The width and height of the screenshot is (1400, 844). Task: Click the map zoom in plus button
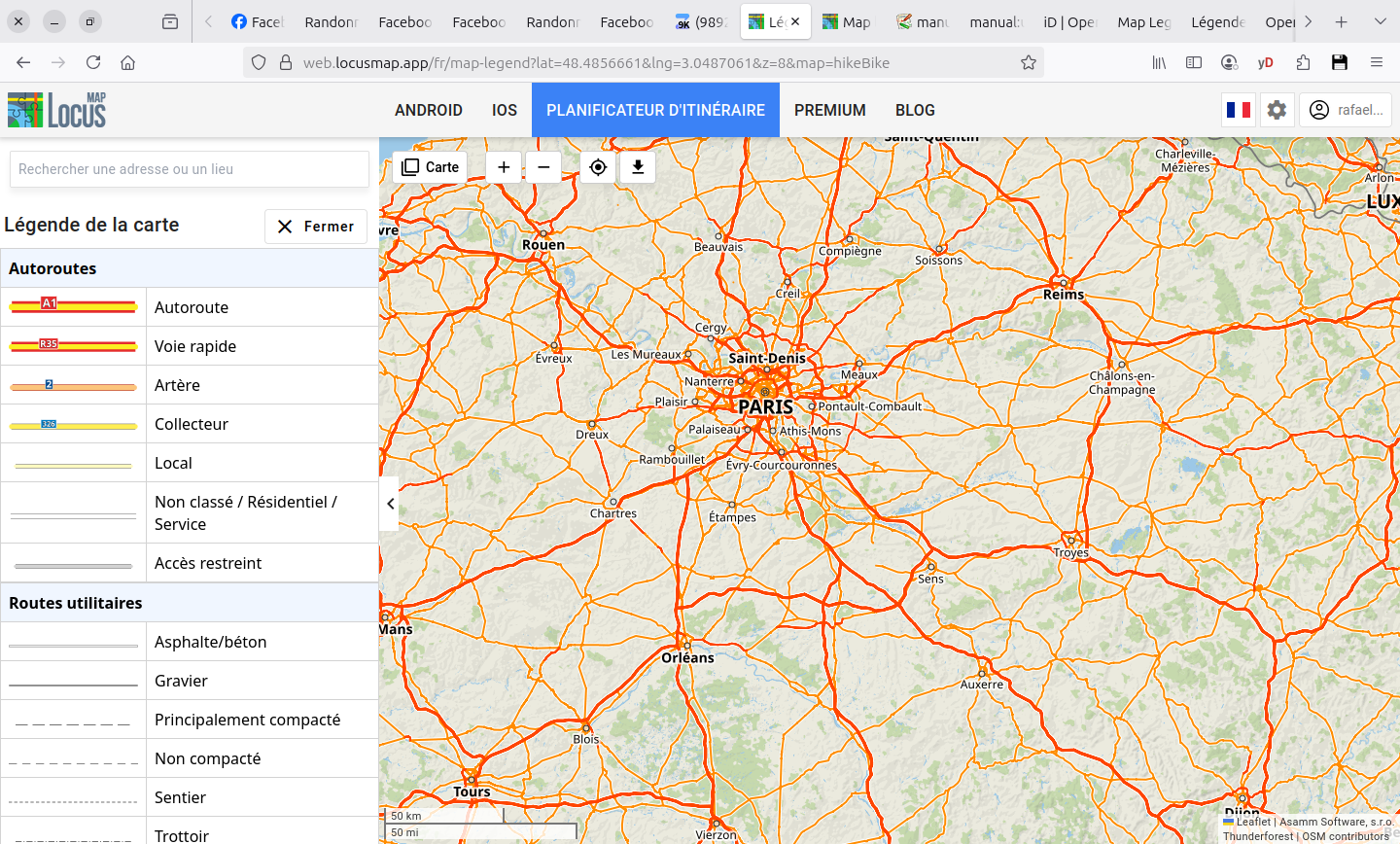click(x=504, y=167)
